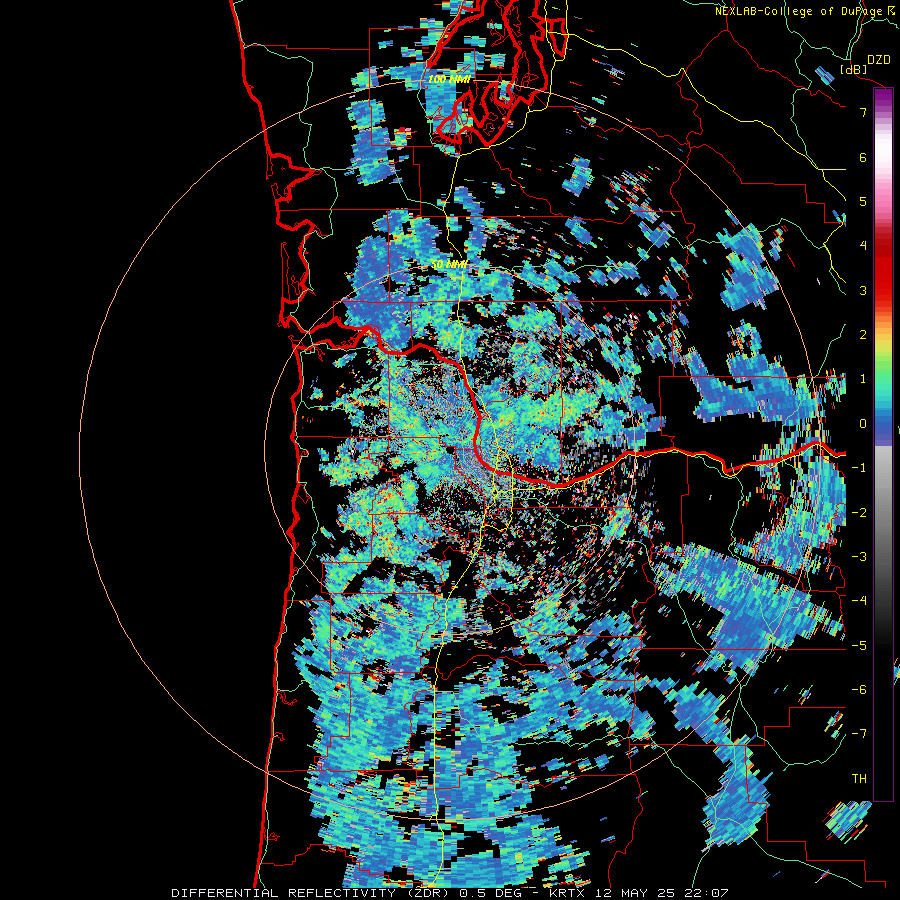Image resolution: width=900 pixels, height=900 pixels.
Task: Select the 7 value on color scale
Action: [863, 112]
